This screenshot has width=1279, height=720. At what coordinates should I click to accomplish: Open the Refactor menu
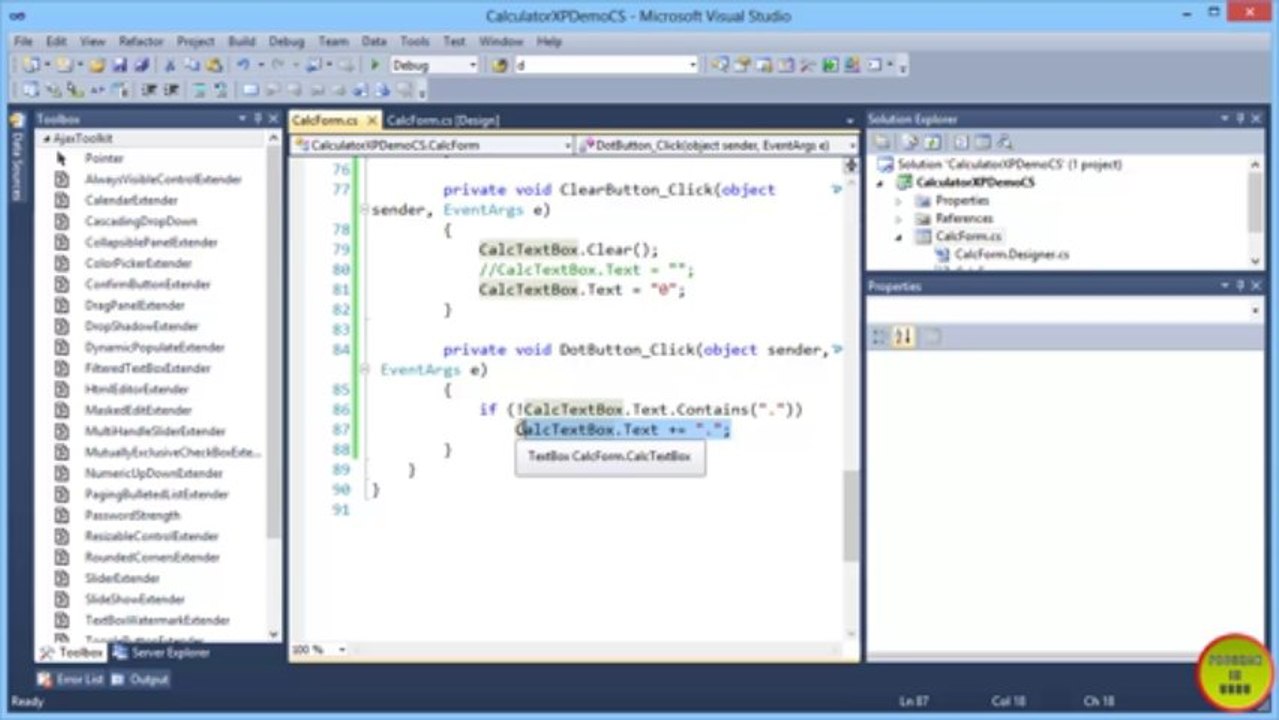pyautogui.click(x=140, y=41)
